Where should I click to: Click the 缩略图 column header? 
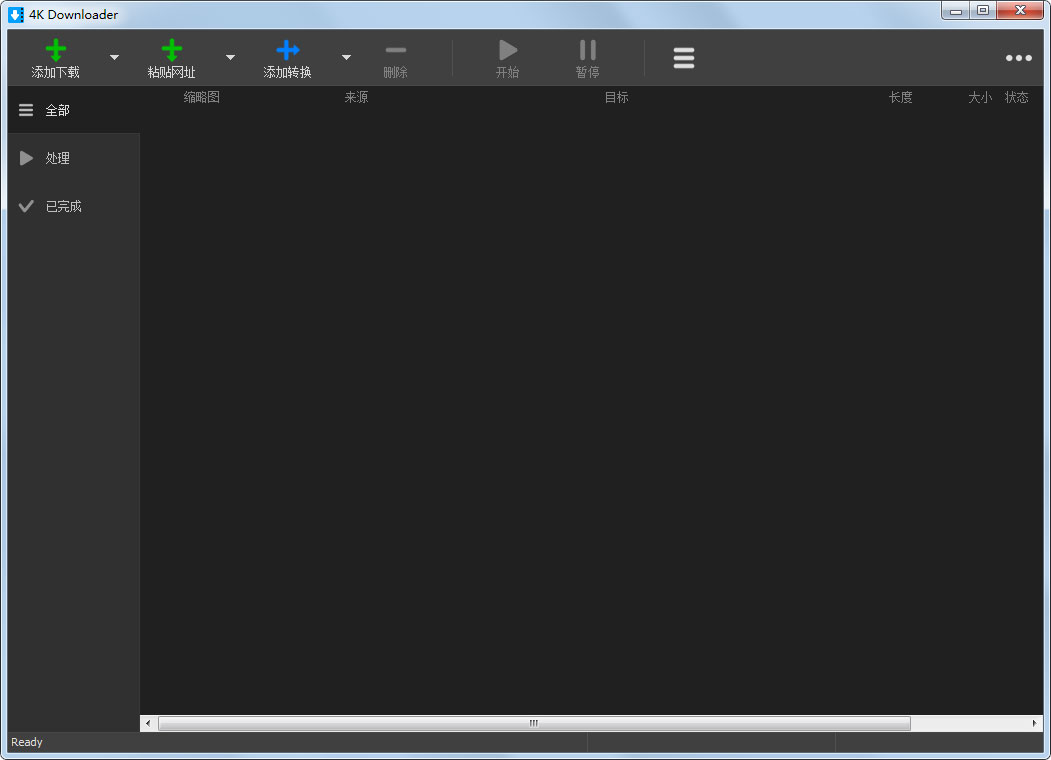[202, 97]
